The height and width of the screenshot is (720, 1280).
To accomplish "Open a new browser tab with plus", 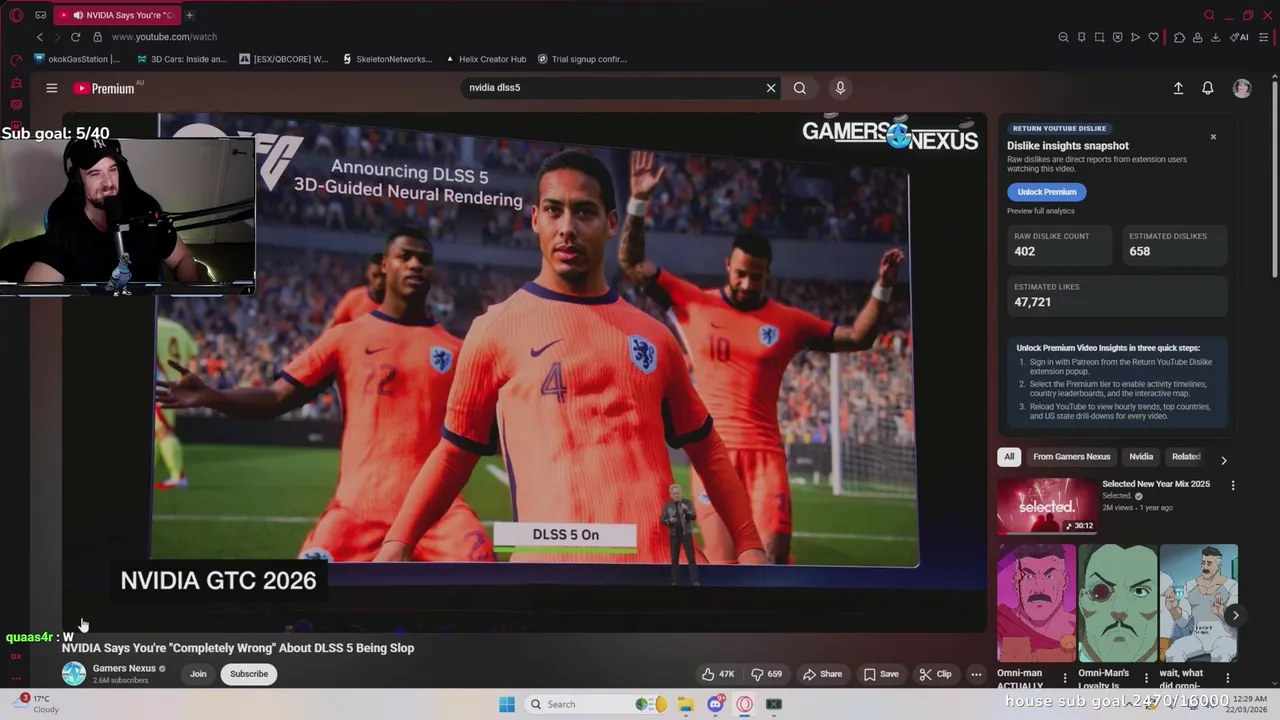I will point(189,15).
